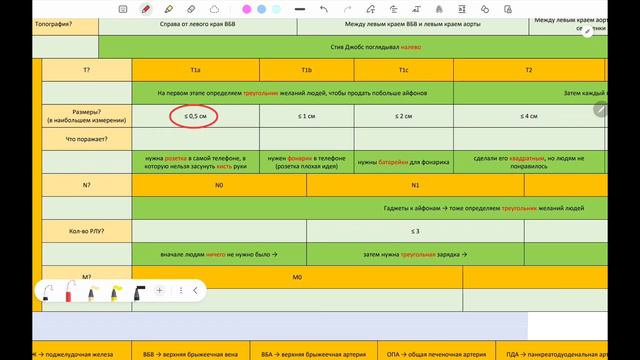
Task: Select the lasso selection tool
Action: coord(214,9)
